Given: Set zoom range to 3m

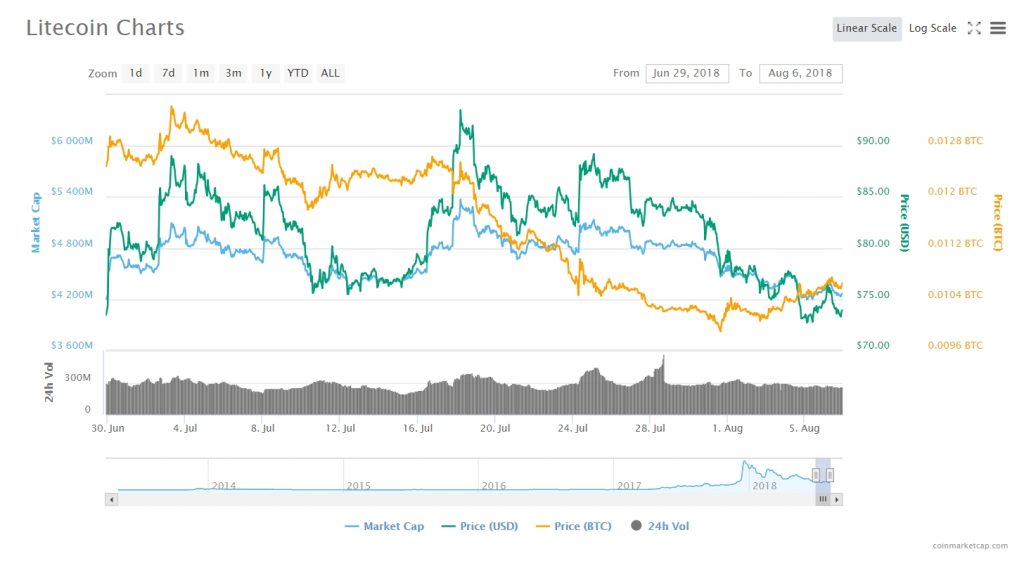Looking at the screenshot, I should coord(233,73).
